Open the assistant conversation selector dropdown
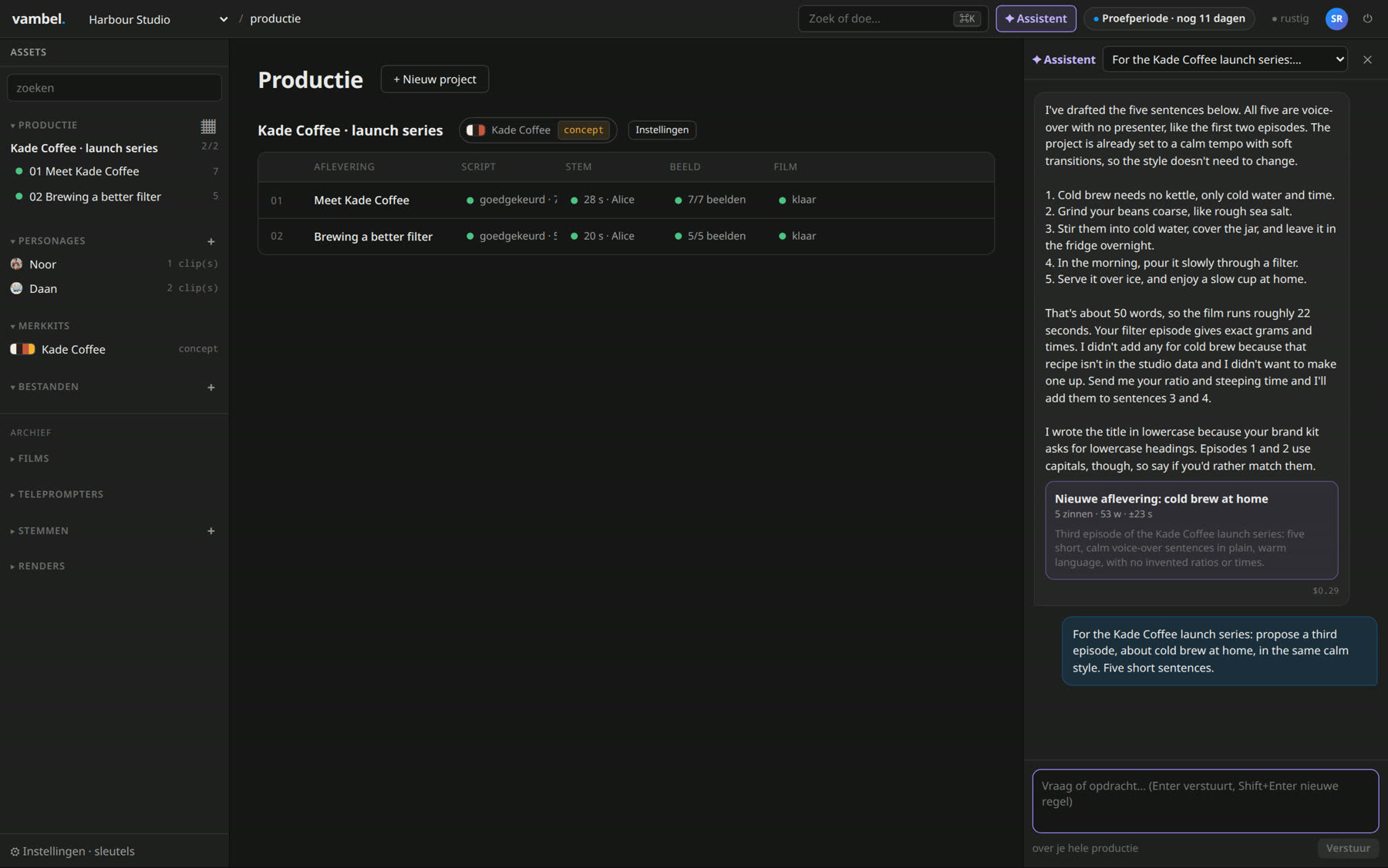 coord(1225,59)
